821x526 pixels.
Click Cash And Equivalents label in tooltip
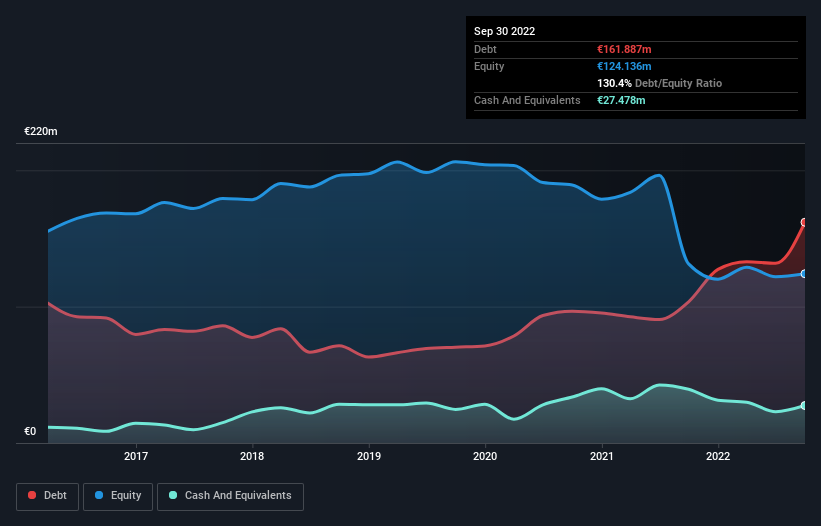pyautogui.click(x=527, y=100)
